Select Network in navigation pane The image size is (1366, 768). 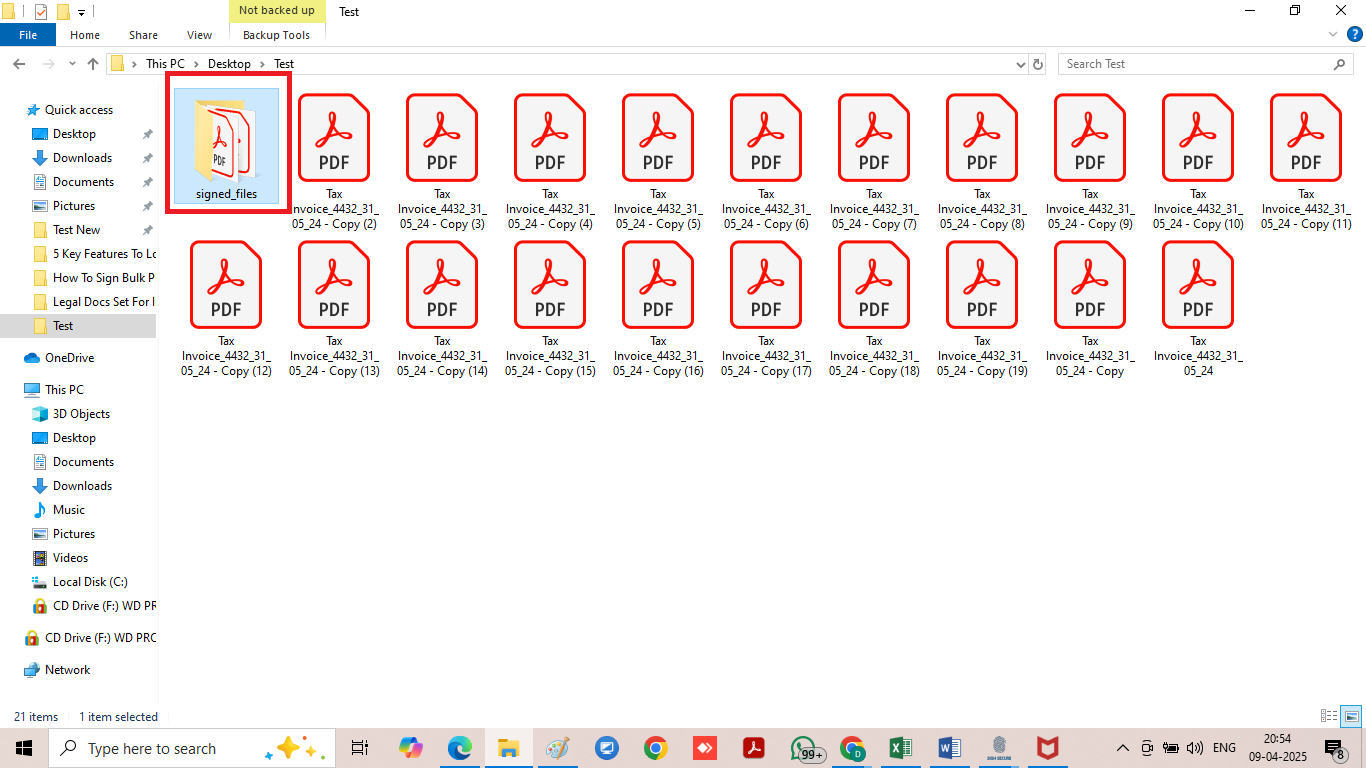(x=67, y=670)
